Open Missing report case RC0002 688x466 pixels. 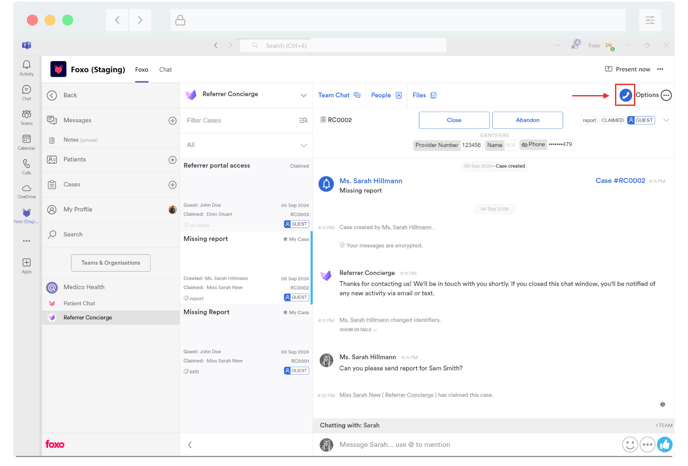pyautogui.click(x=246, y=268)
